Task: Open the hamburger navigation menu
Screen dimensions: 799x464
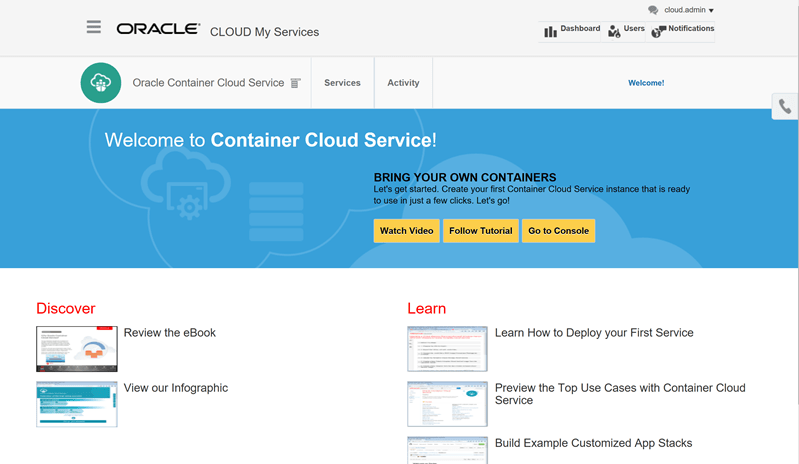Action: point(94,28)
